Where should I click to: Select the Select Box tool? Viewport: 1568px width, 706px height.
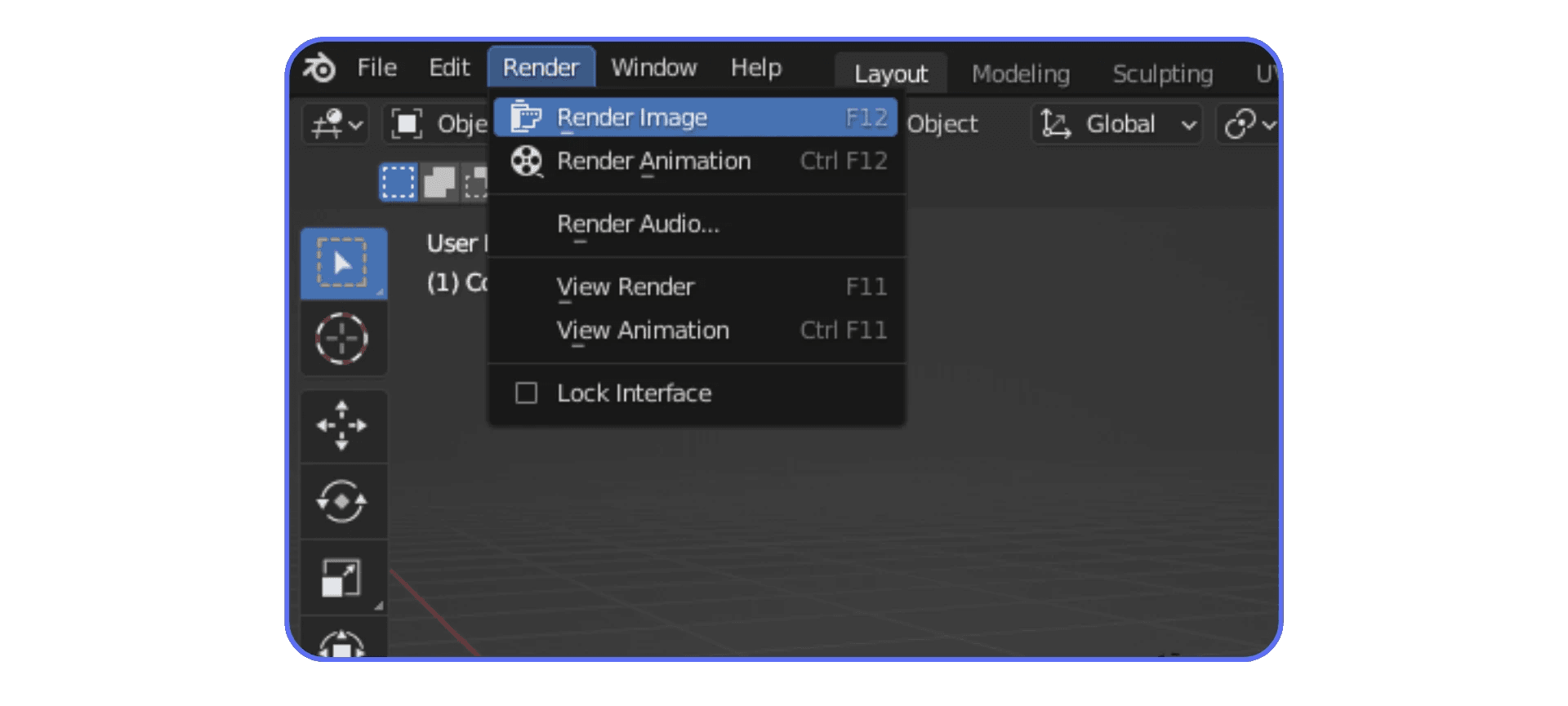click(343, 264)
